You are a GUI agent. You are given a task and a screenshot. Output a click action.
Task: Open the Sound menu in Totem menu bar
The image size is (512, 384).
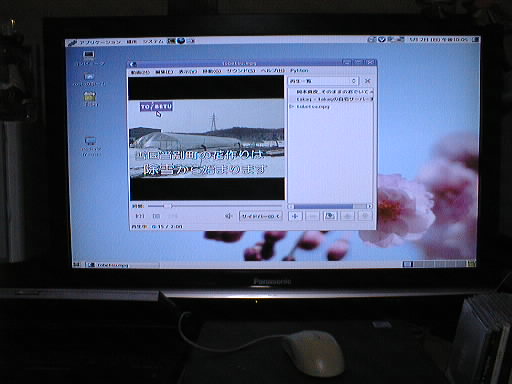241,71
